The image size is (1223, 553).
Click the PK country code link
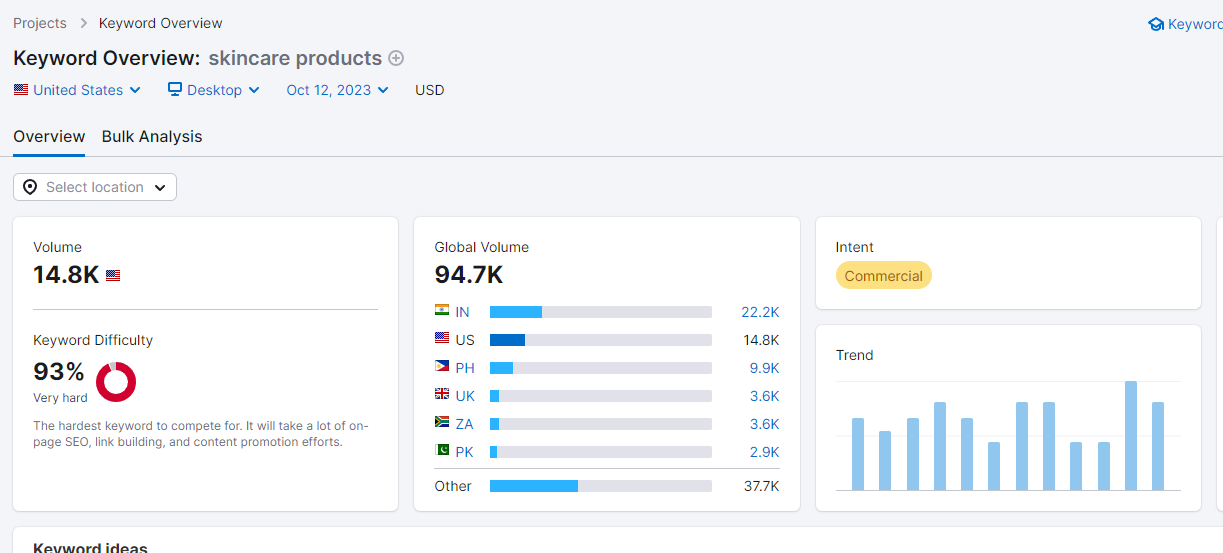(x=464, y=452)
